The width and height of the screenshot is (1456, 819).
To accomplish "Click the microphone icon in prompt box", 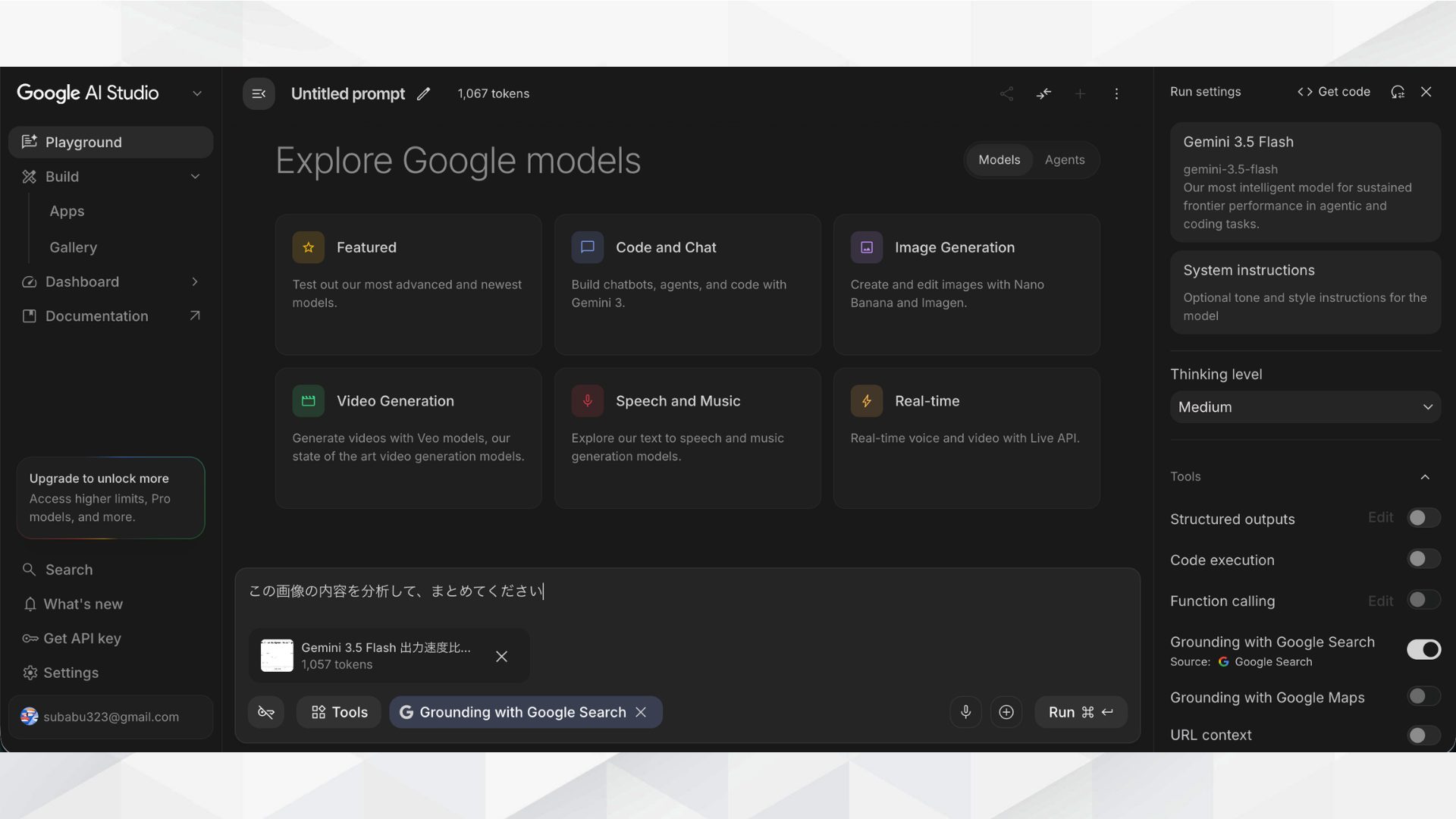I will [x=965, y=712].
